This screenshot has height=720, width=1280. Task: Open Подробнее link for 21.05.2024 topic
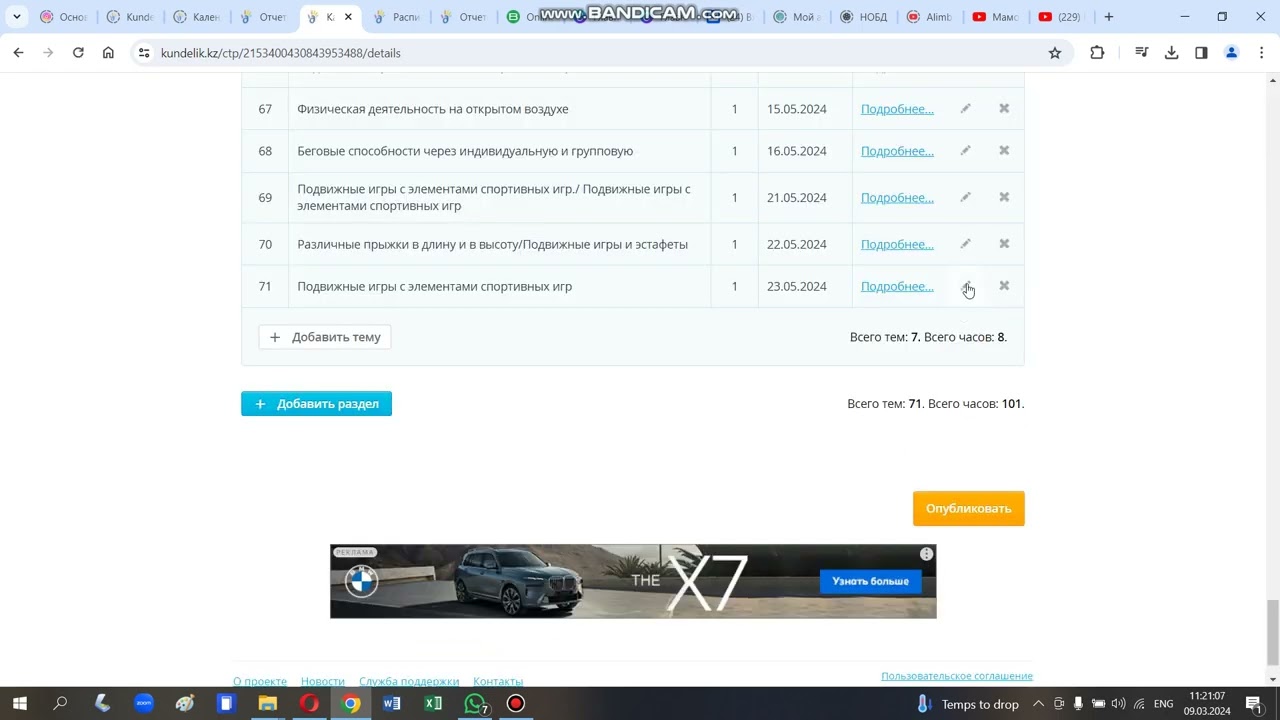pyautogui.click(x=897, y=198)
